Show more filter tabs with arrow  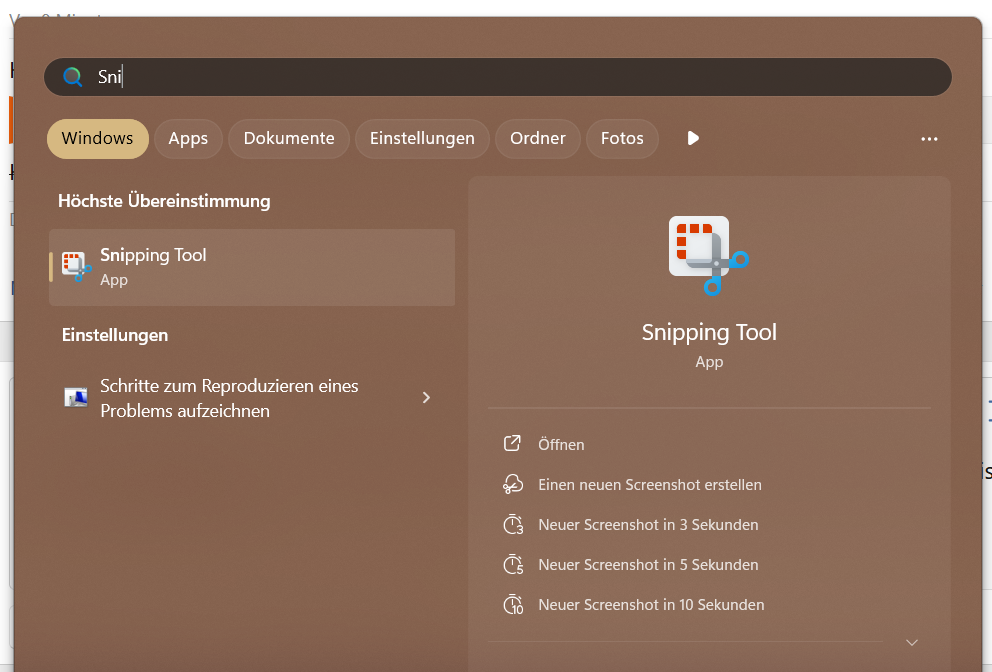[693, 138]
